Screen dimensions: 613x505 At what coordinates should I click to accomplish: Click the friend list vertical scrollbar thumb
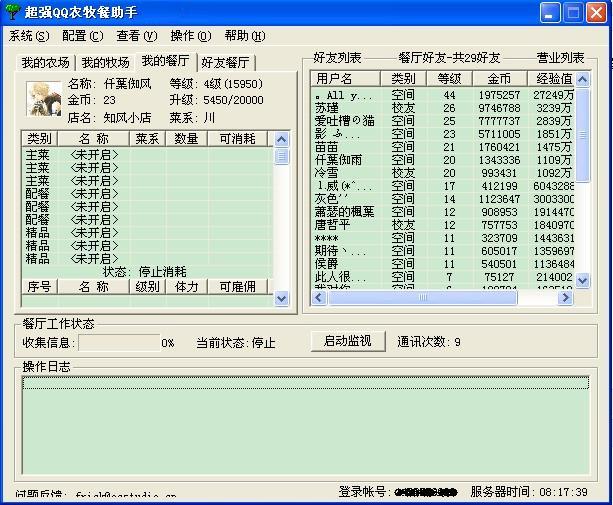(x=583, y=135)
